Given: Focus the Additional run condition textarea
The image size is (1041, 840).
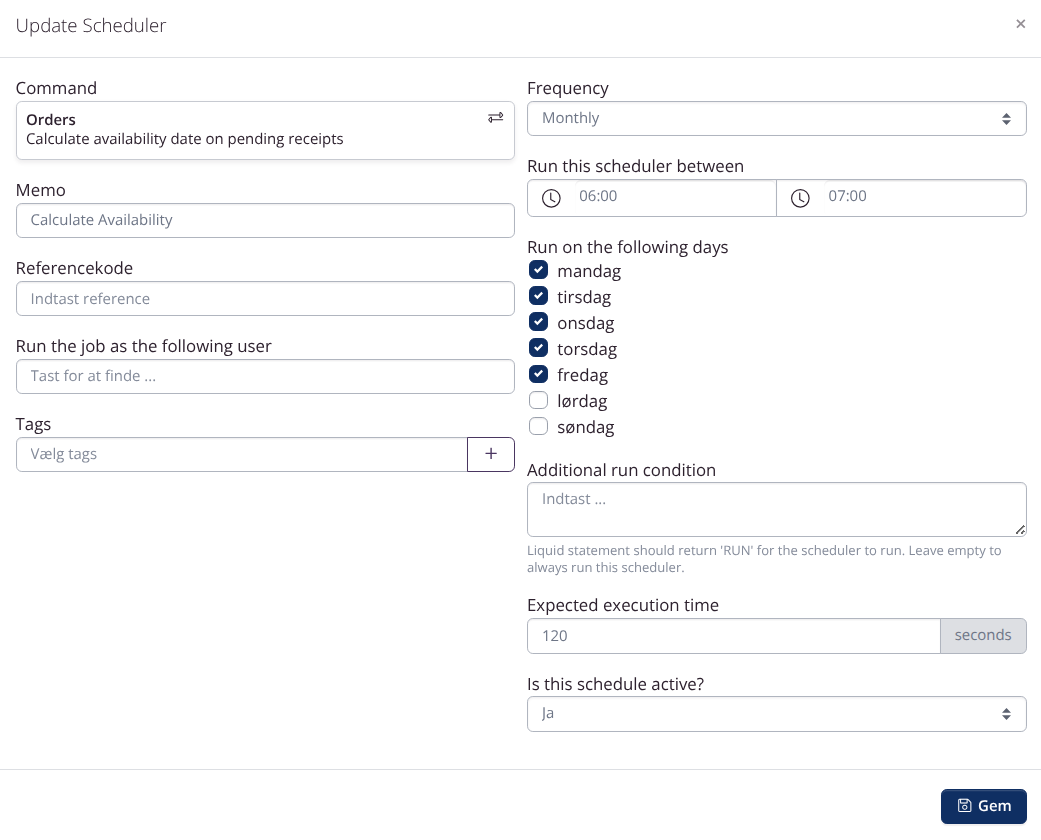Looking at the screenshot, I should (777, 509).
